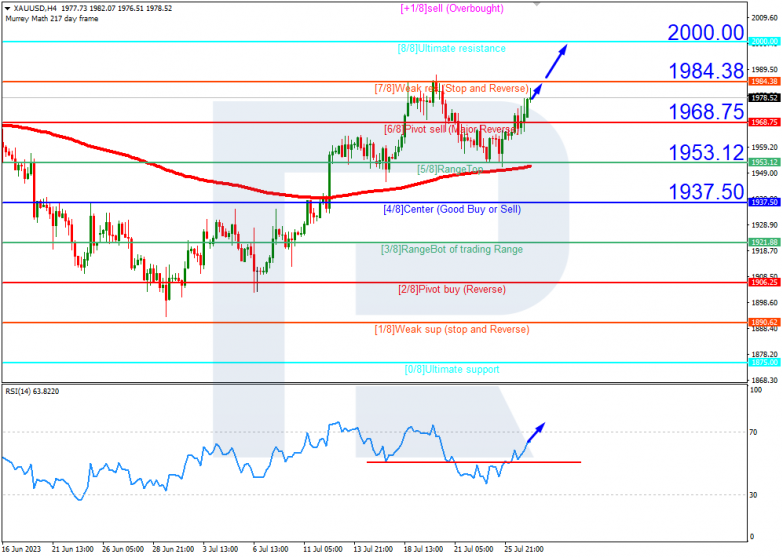The height and width of the screenshot is (558, 782).
Task: Select the black 1978.52 current price tag
Action: point(764,98)
